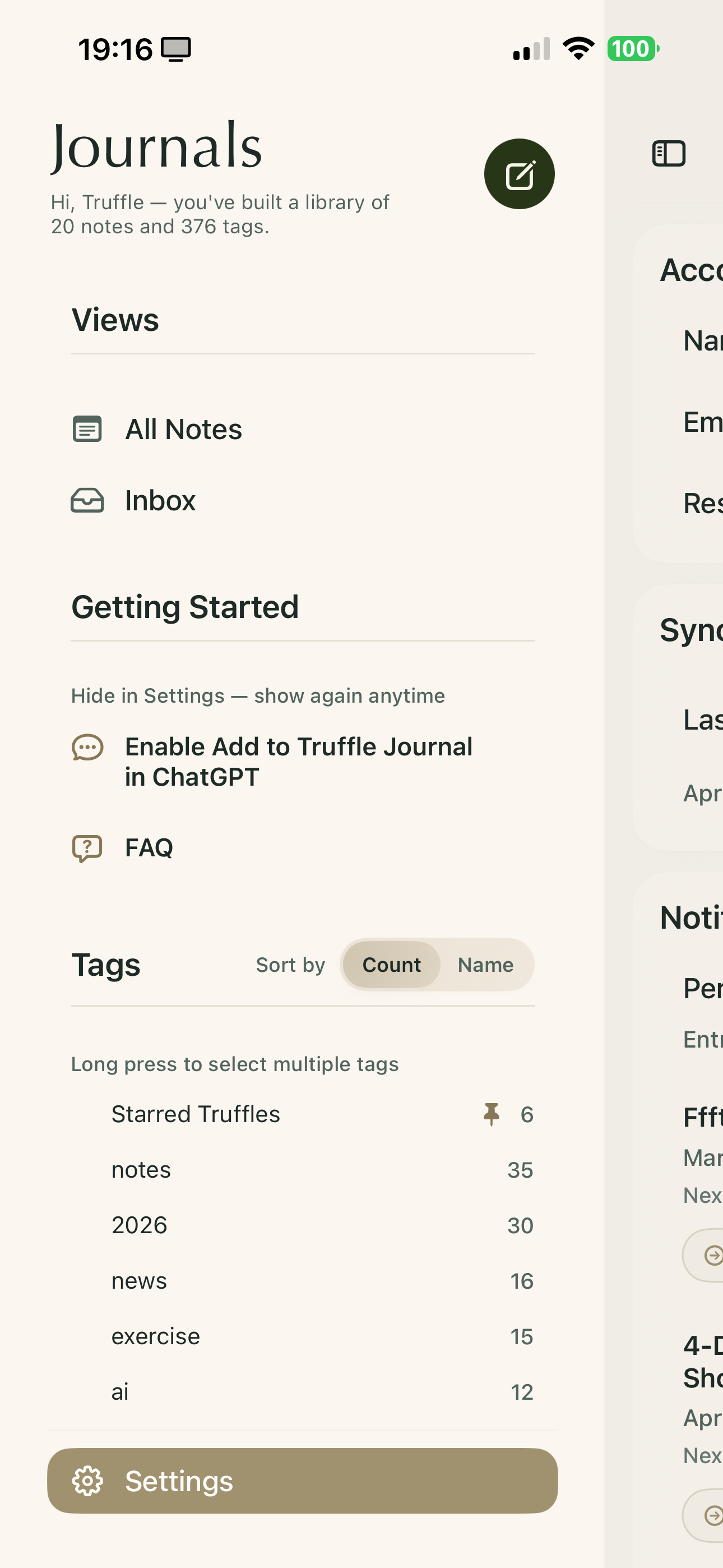Click the 'Hide in Settings' hint text
This screenshot has width=723, height=1568.
point(258,696)
